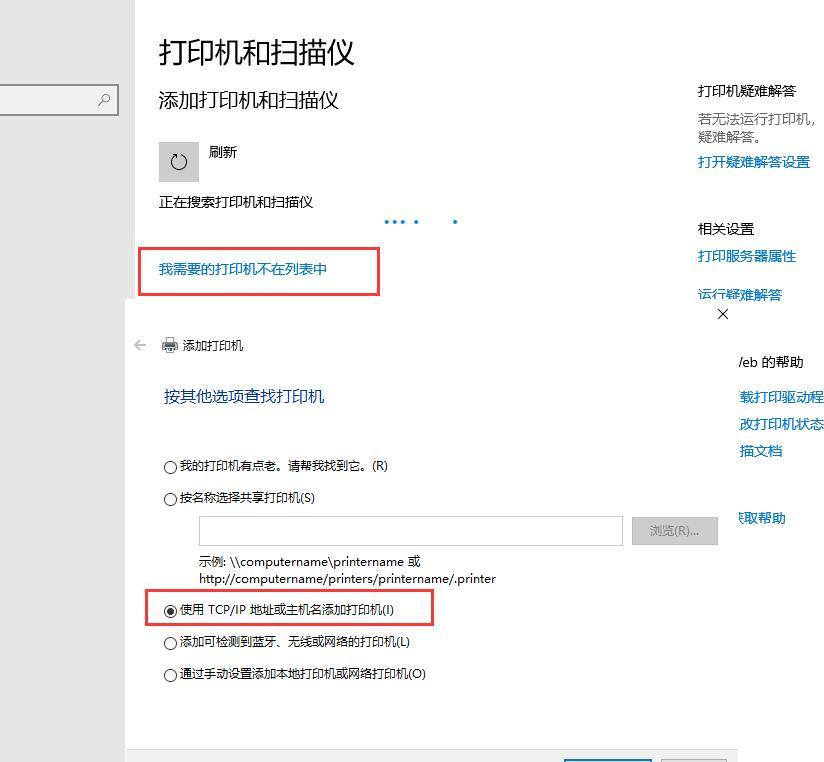Select the 按名称选择共享打印机 option
The width and height of the screenshot is (824, 762).
(169, 496)
